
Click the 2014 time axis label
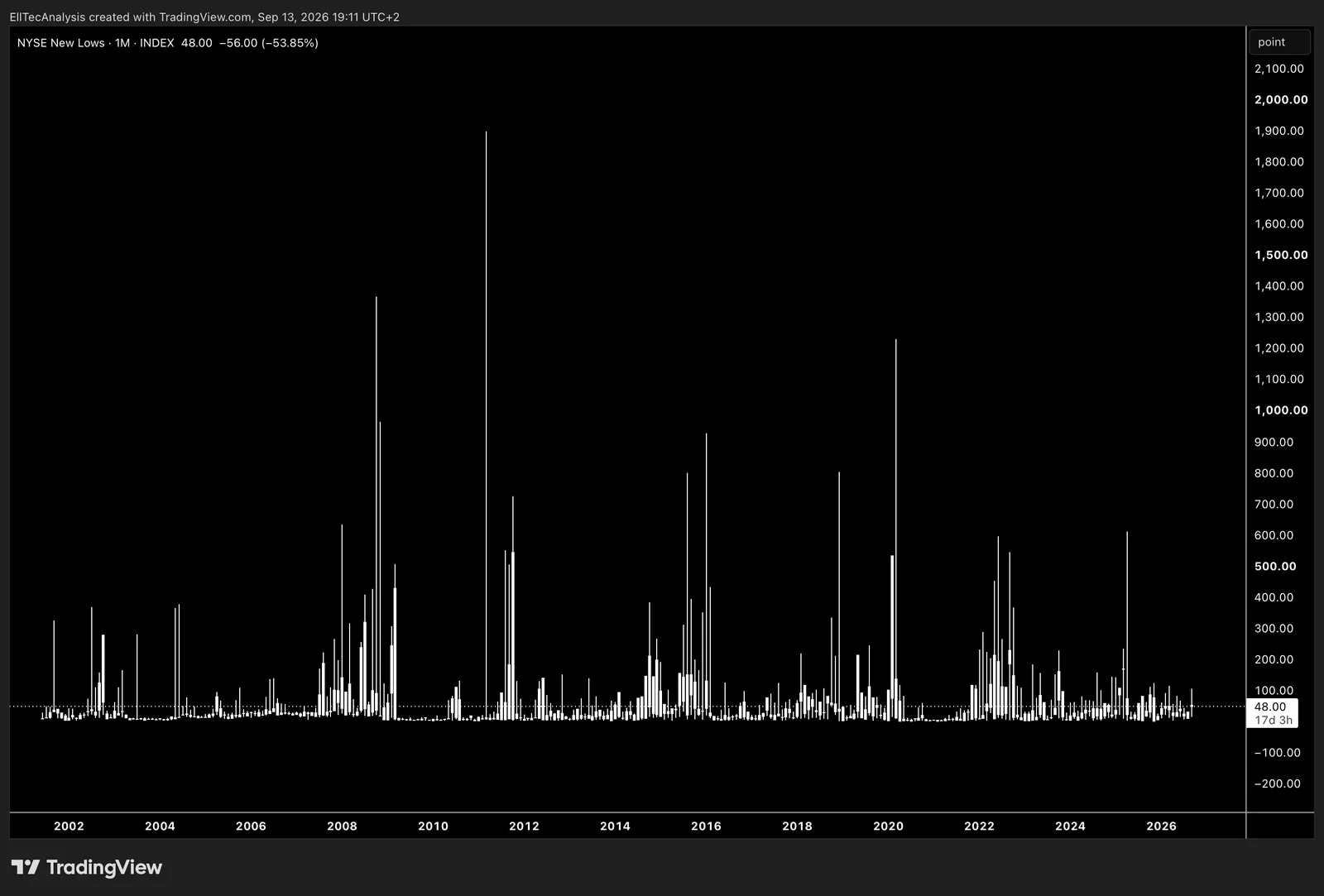615,826
